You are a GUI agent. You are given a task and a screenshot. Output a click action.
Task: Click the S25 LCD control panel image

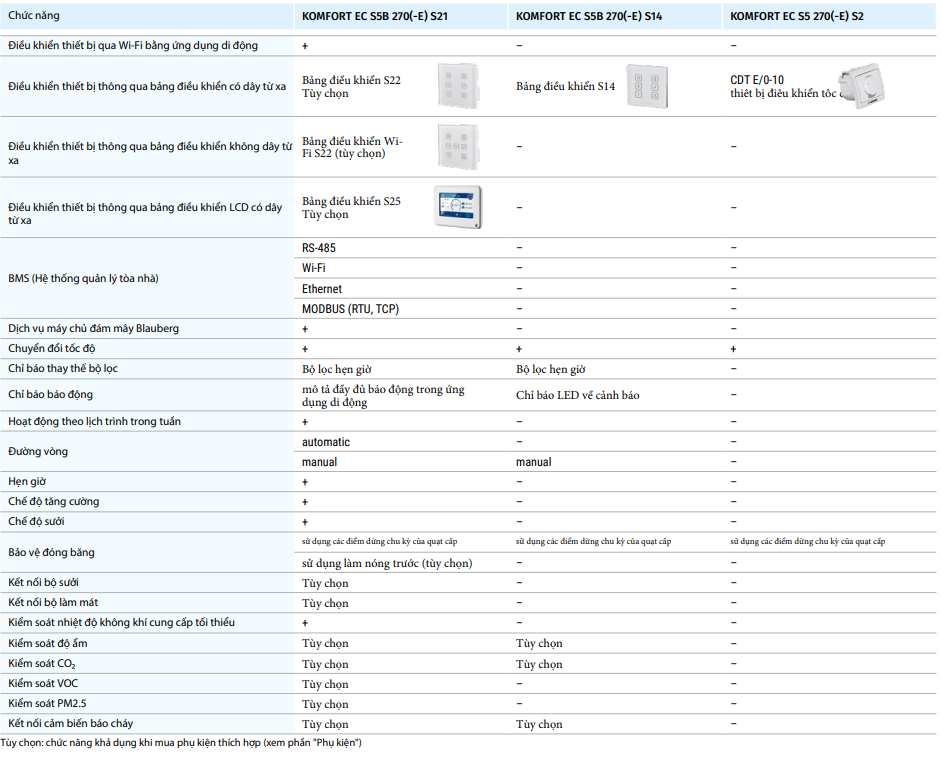click(458, 207)
